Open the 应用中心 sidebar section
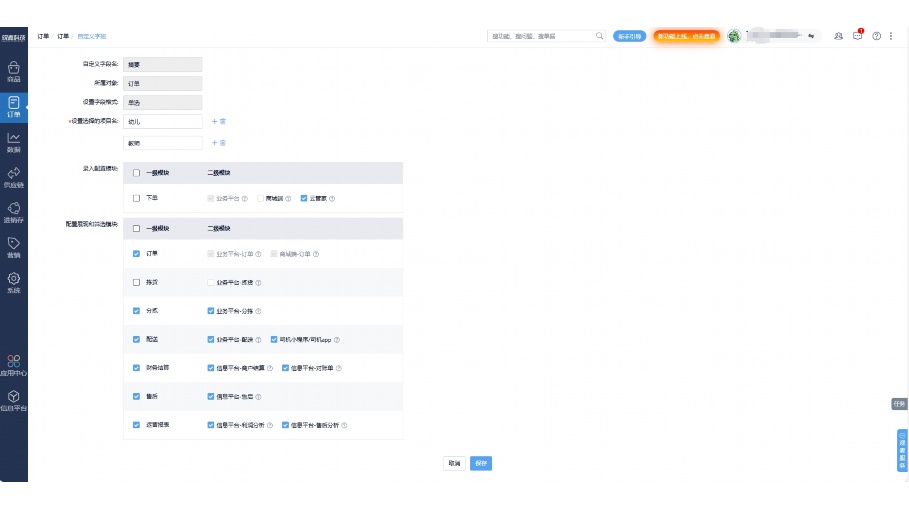 (x=13, y=366)
